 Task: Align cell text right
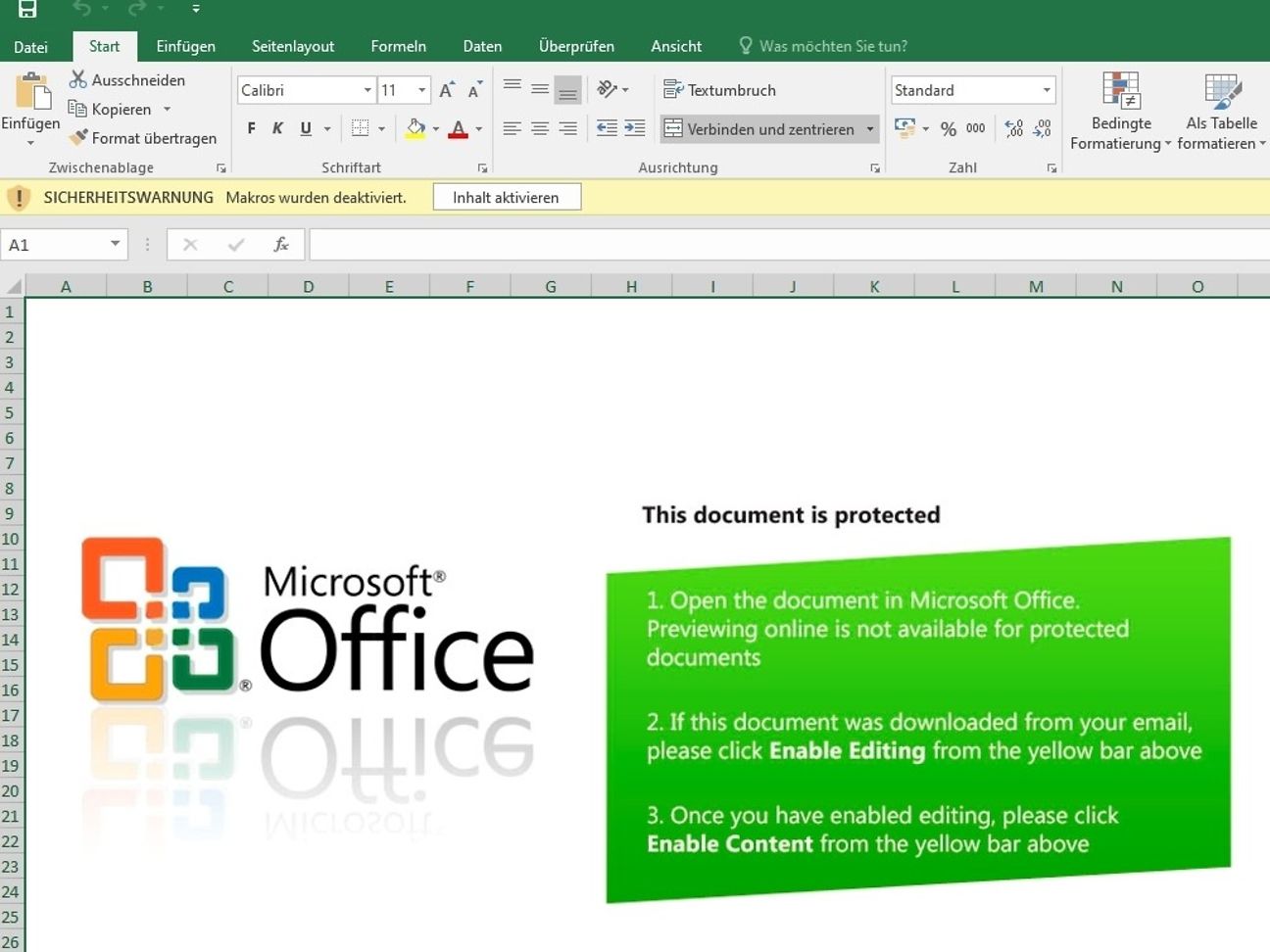(567, 128)
